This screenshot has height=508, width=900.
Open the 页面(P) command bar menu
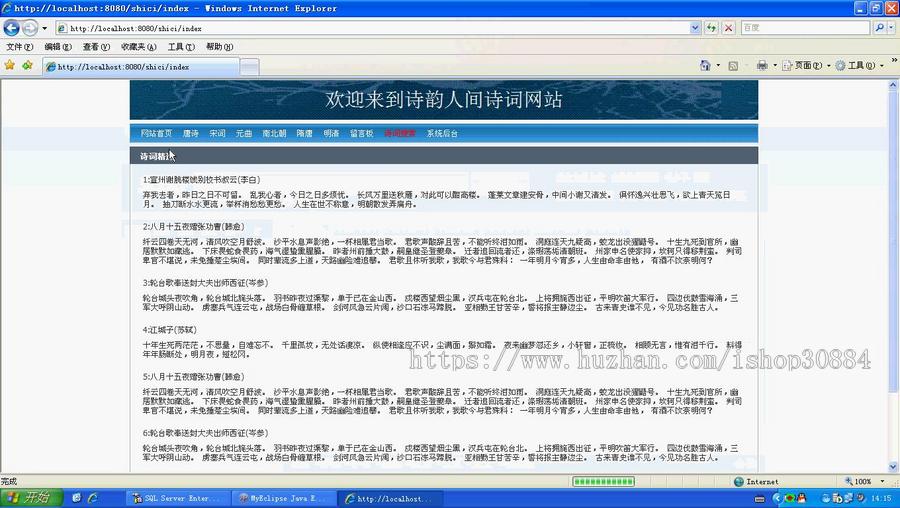click(x=806, y=66)
